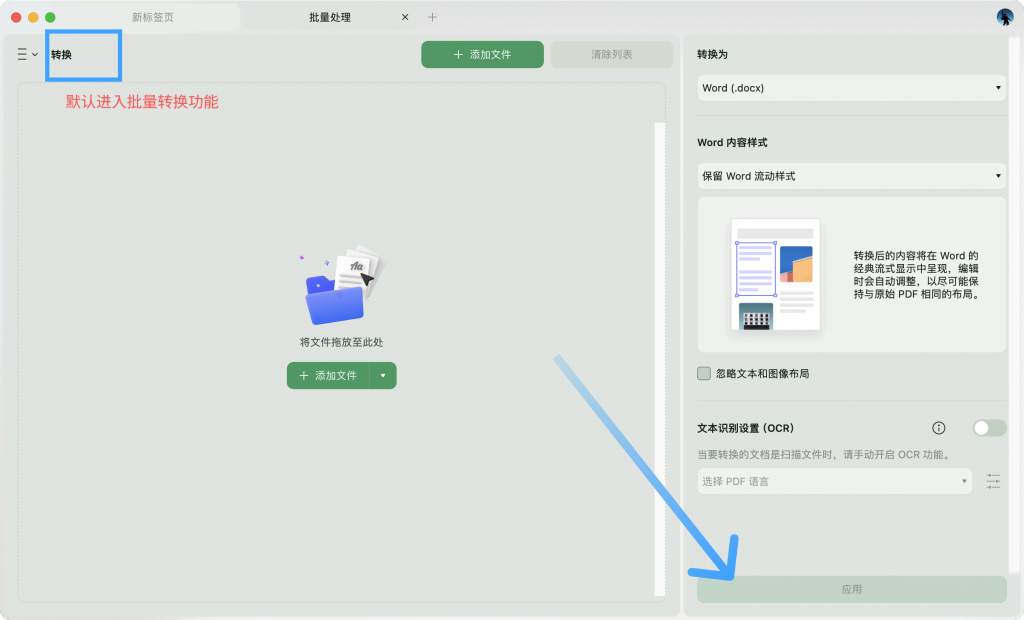
Task: Open the 选择 PDF 语言 dropdown
Action: coord(835,481)
